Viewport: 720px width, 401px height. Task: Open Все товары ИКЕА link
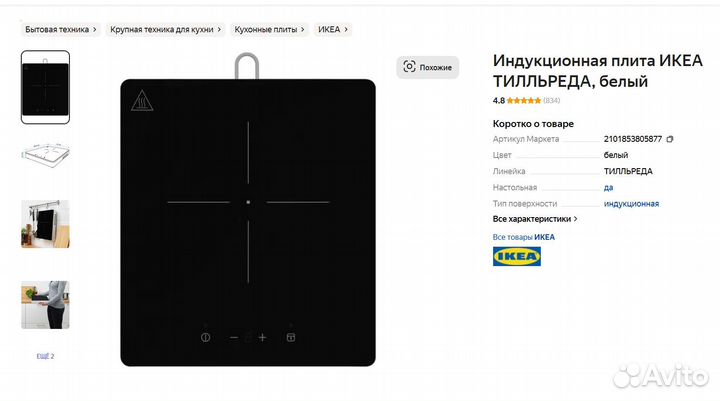523,237
